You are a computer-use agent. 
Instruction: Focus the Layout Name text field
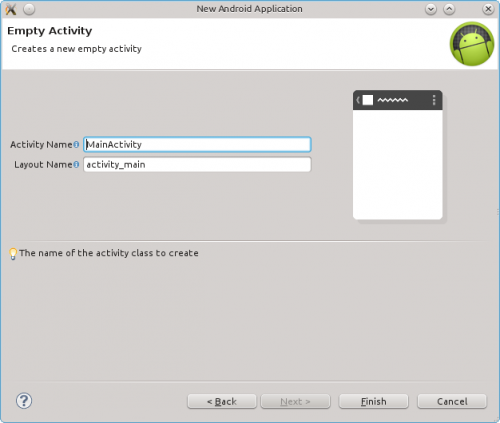pyautogui.click(x=197, y=165)
